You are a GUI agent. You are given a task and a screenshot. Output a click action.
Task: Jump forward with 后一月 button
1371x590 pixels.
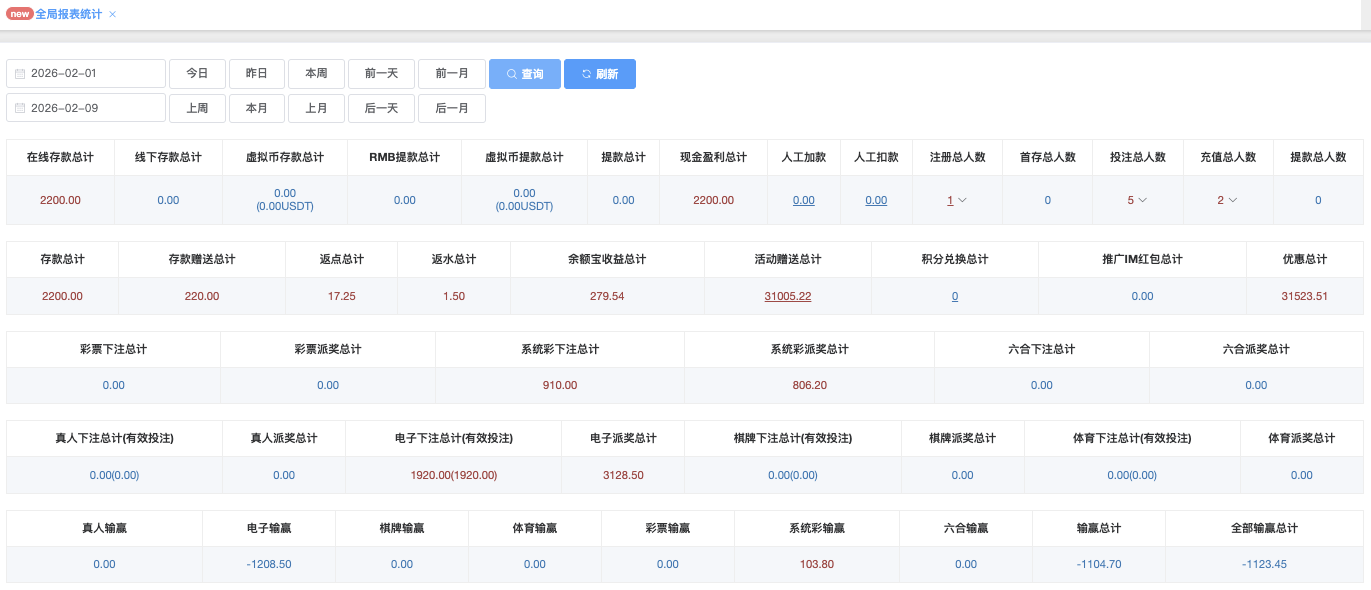451,108
